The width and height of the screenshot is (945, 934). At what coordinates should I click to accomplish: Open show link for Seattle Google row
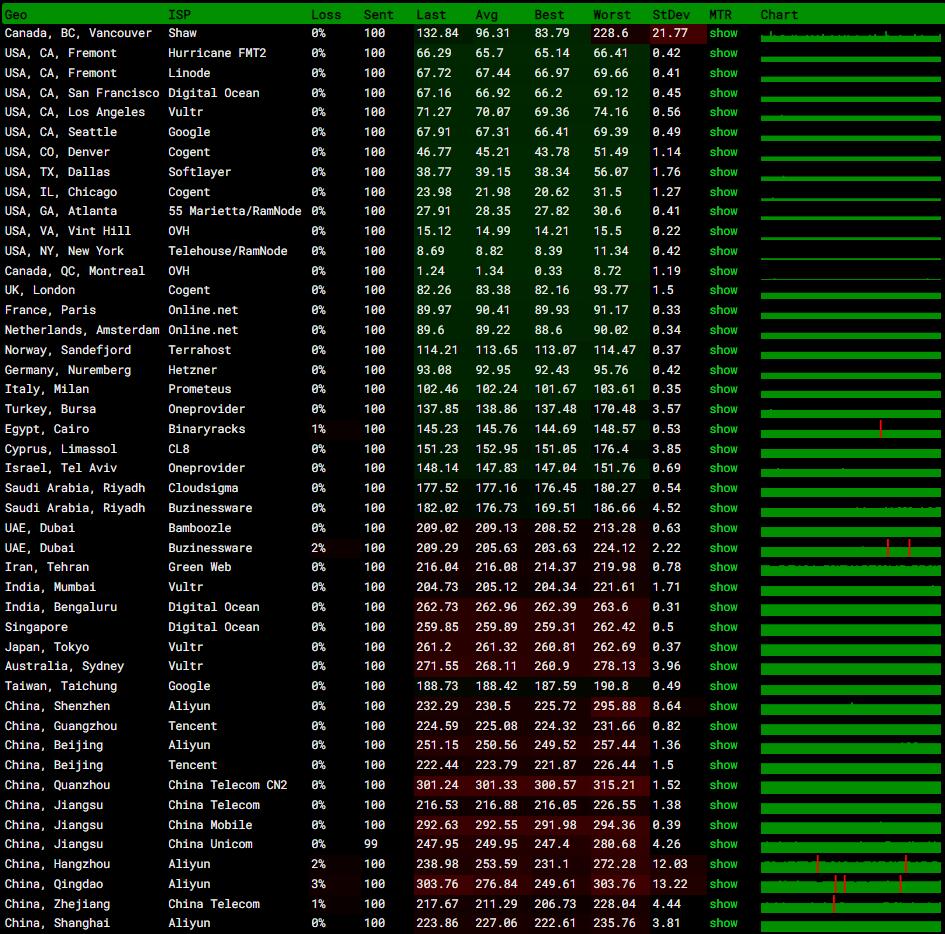(x=723, y=132)
